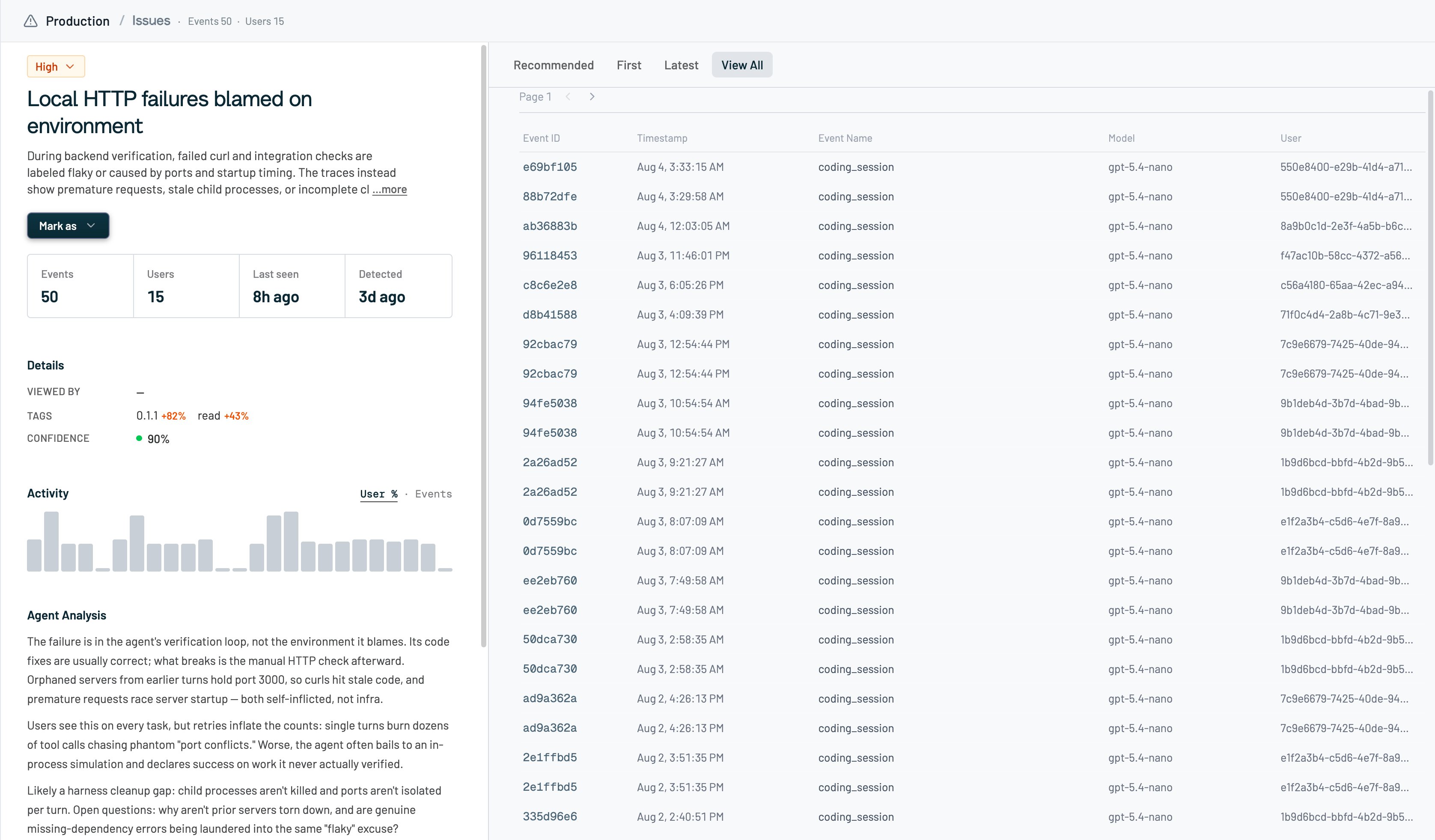The width and height of the screenshot is (1435, 840).
Task: Go to previous page arrow
Action: tap(568, 97)
